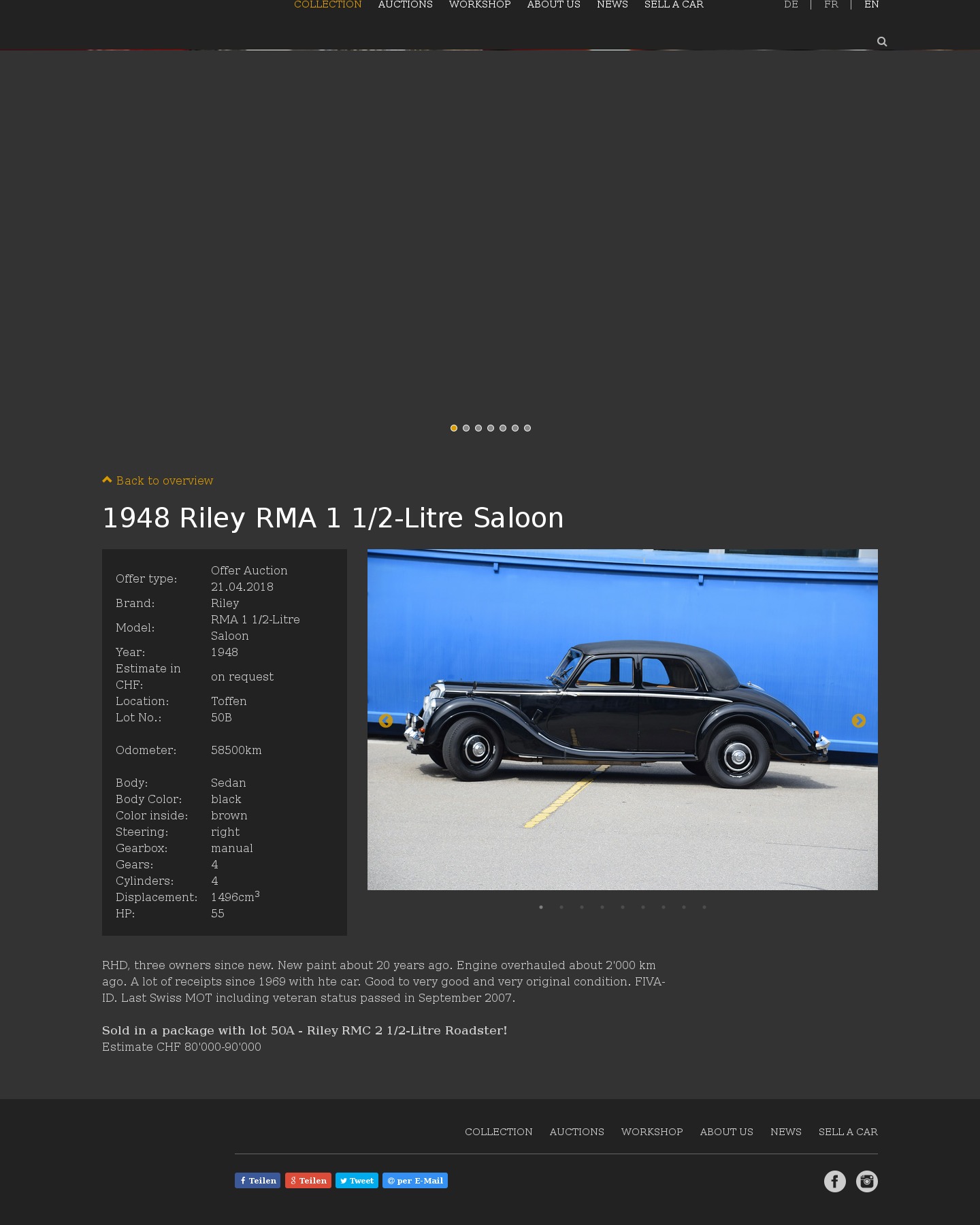
Task: Click the Estimate CHF 80'000-90'000 text
Action: coord(182,1047)
